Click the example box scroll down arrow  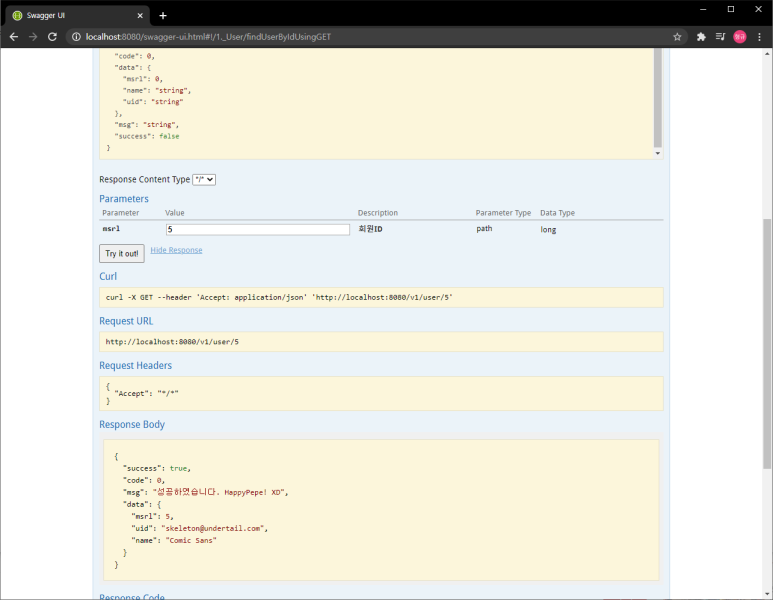[x=658, y=153]
